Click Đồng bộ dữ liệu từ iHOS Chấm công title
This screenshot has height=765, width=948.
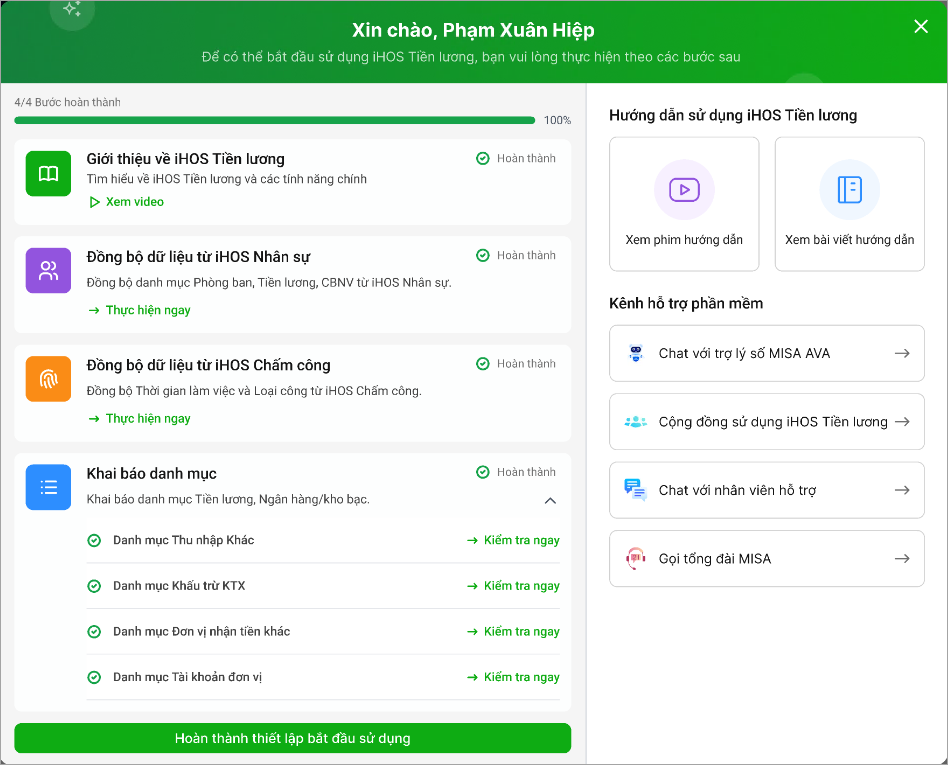pyautogui.click(x=209, y=365)
